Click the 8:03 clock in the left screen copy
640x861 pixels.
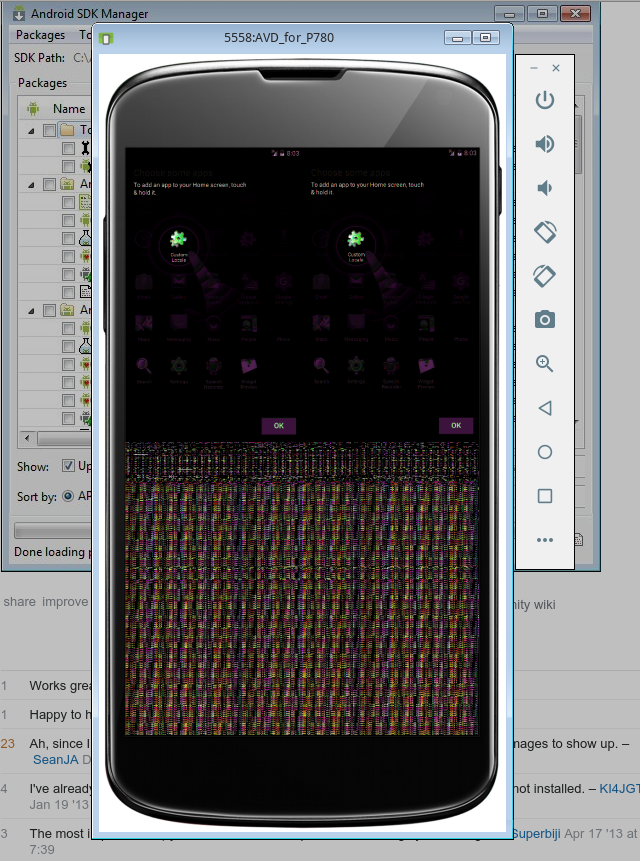click(293, 153)
